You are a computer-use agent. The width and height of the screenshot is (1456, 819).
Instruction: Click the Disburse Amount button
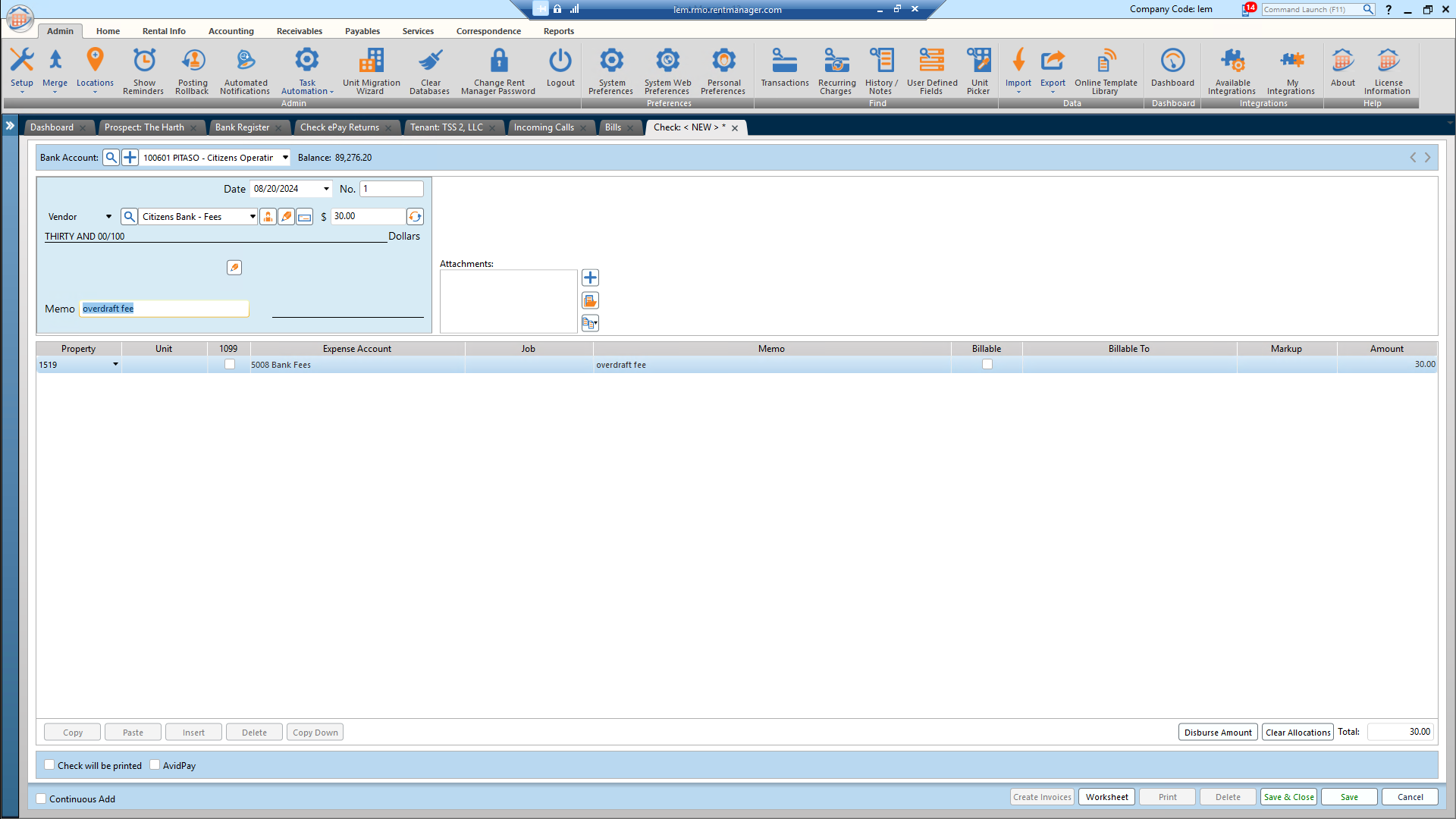tap(1218, 733)
